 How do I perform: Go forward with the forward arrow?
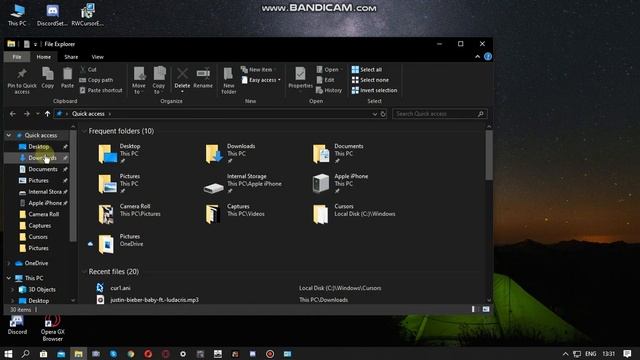pos(27,114)
